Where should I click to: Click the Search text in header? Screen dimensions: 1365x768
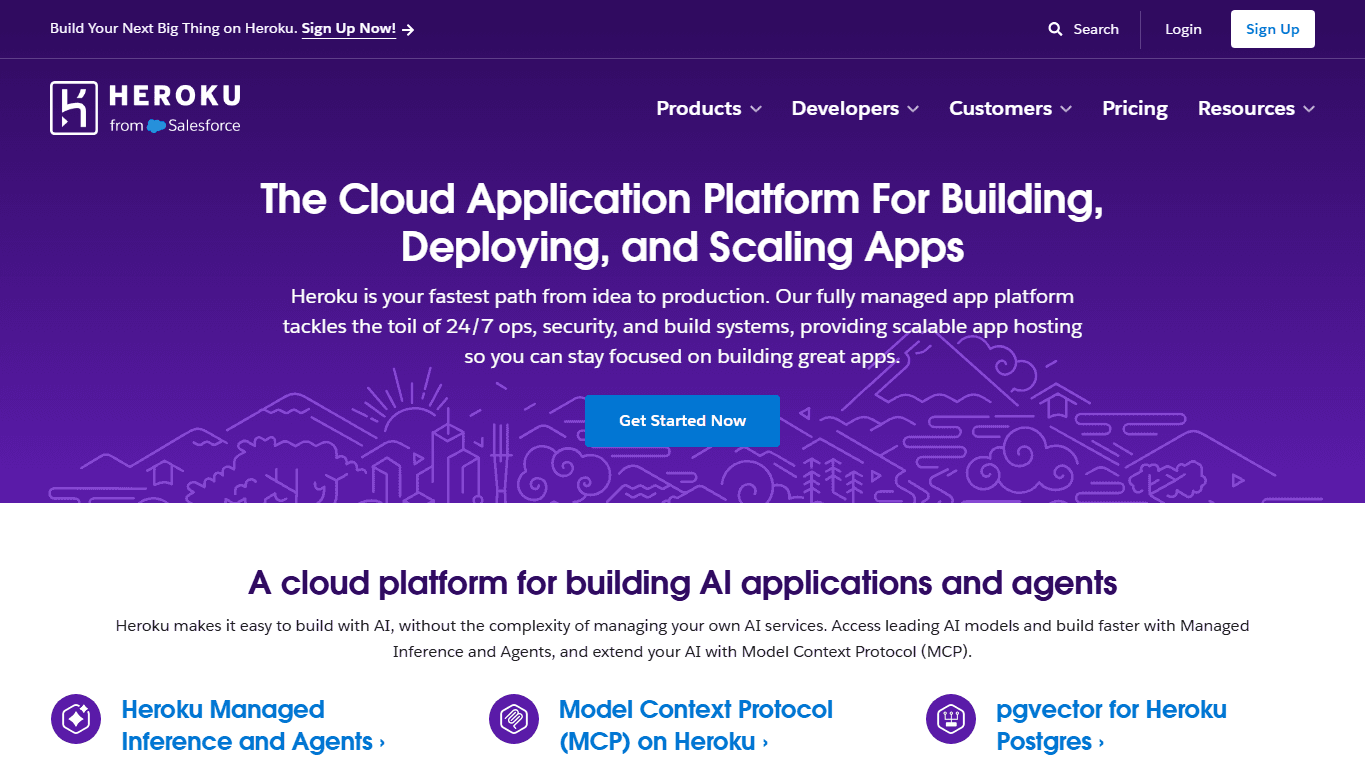(1096, 29)
